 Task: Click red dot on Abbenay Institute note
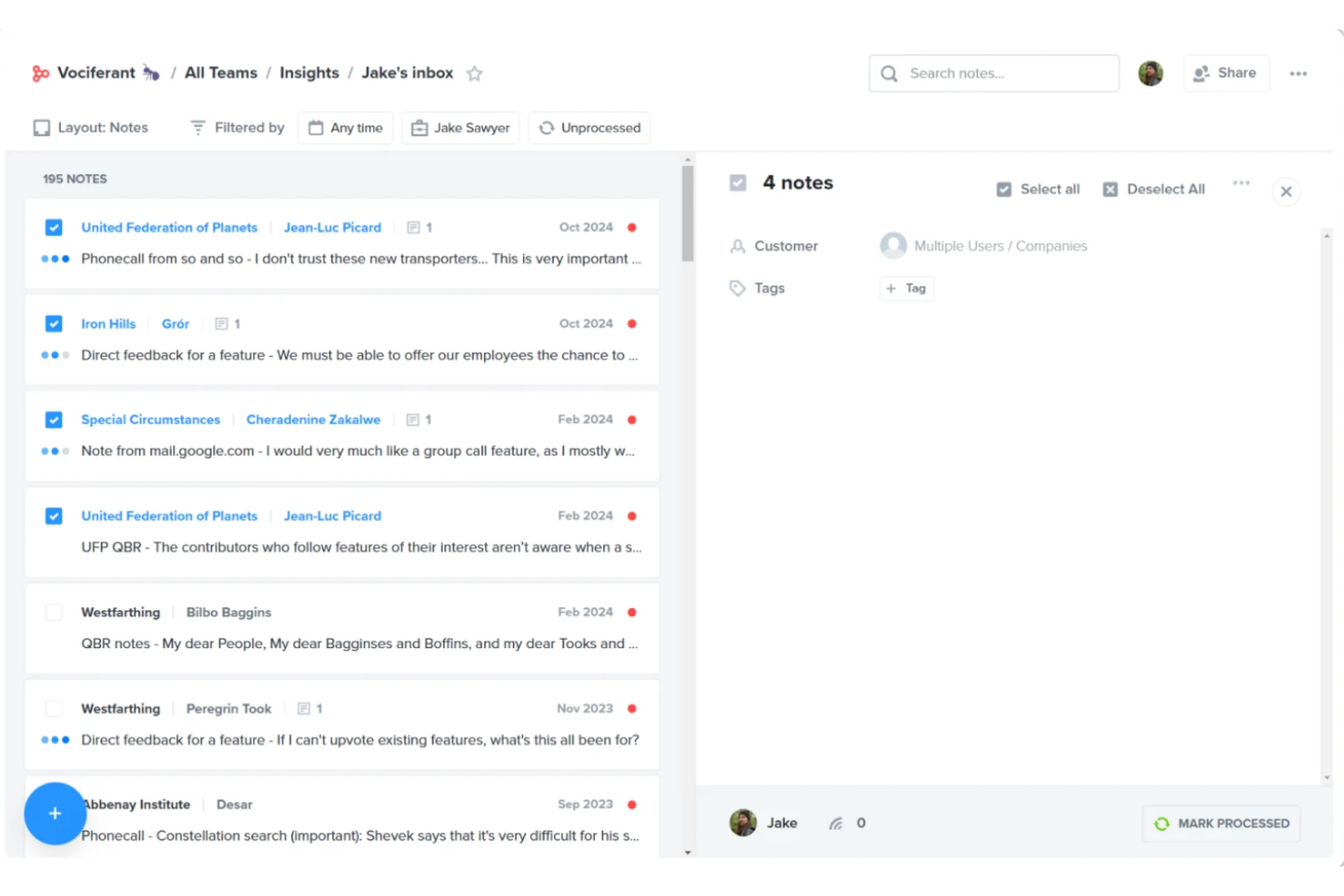(632, 805)
